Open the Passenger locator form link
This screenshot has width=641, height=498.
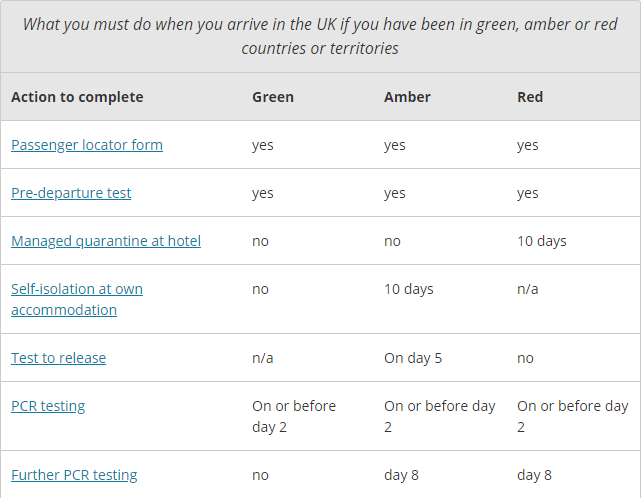click(x=87, y=145)
